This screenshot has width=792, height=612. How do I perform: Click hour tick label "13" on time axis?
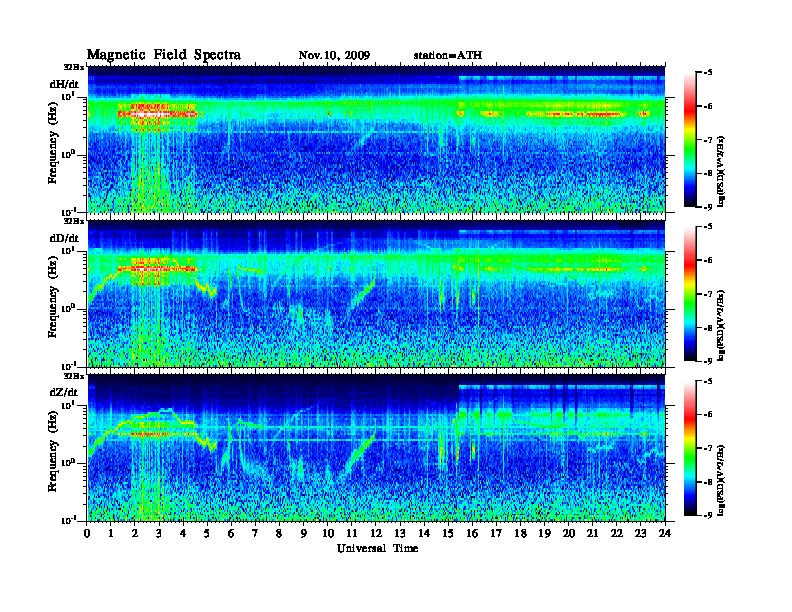(400, 533)
